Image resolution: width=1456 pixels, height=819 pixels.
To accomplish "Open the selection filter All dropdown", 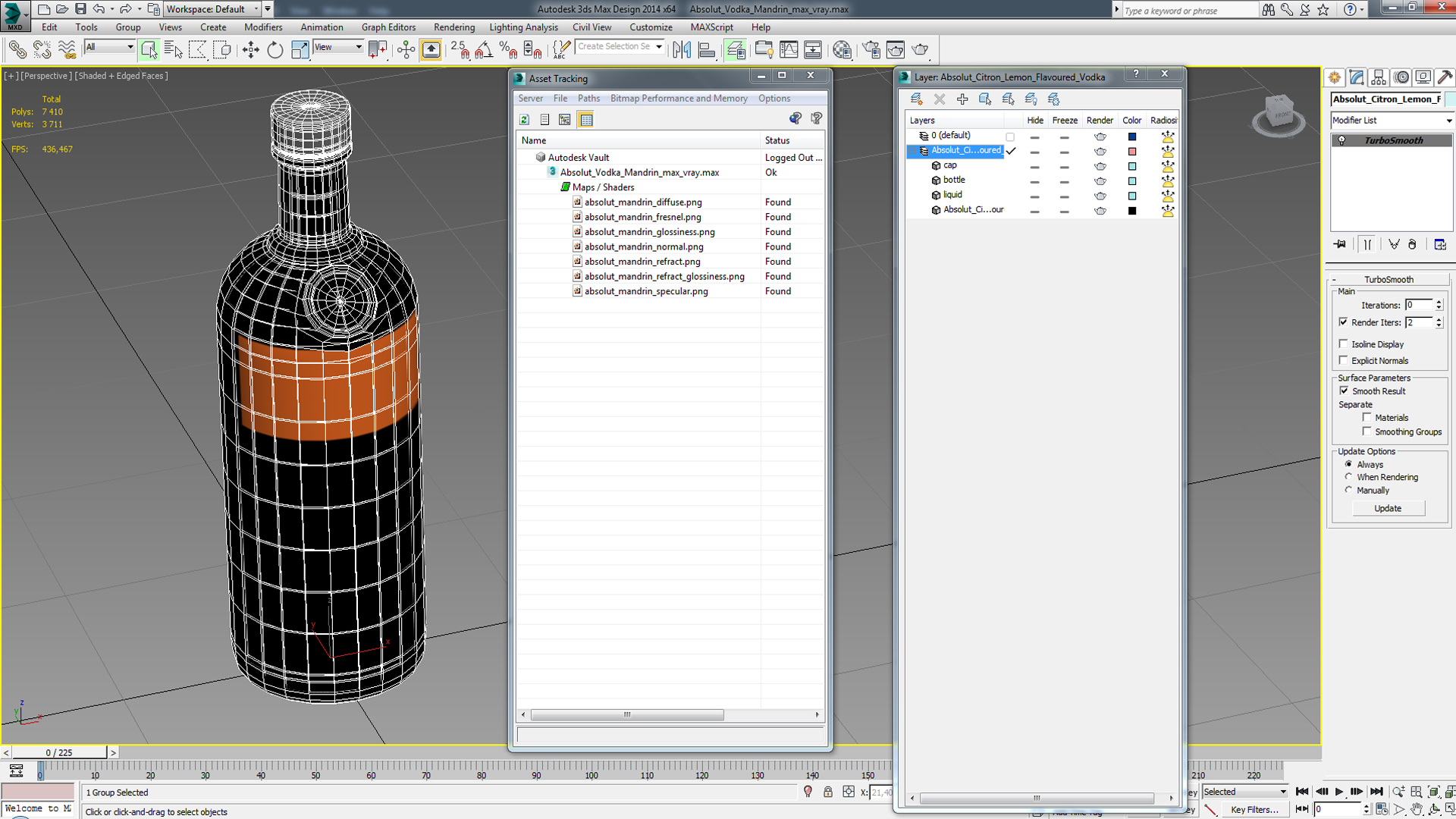I will coord(109,47).
